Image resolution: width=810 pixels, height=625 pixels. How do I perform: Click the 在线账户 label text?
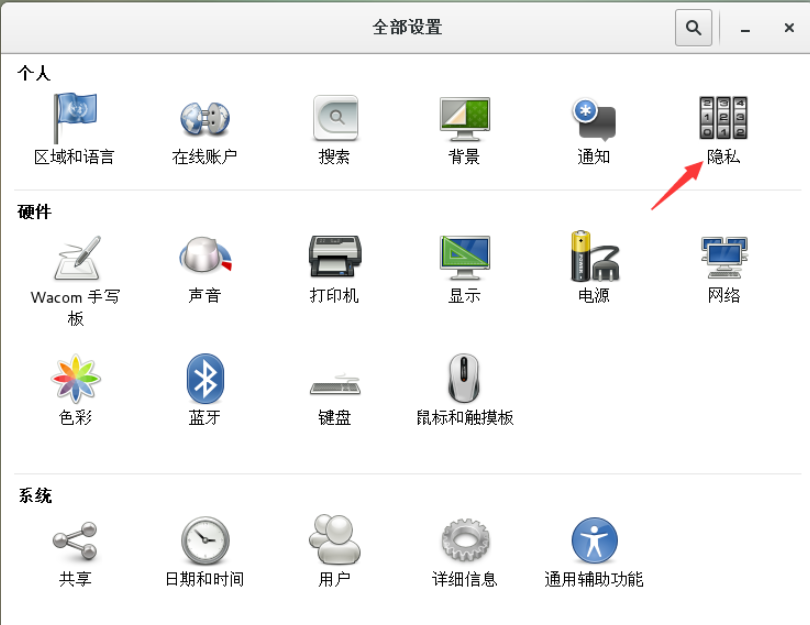coord(205,157)
